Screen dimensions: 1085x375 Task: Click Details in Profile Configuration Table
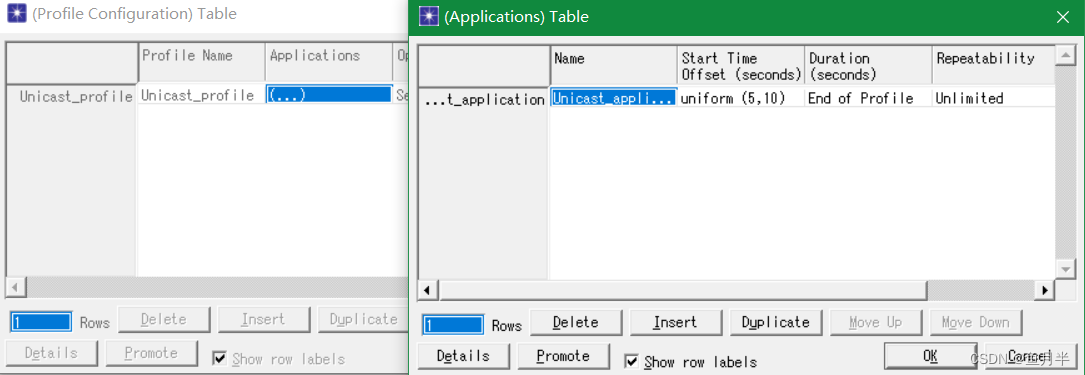pyautogui.click(x=51, y=353)
